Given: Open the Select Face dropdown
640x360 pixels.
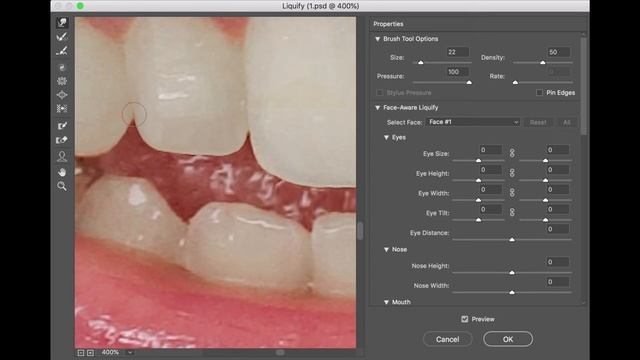Looking at the screenshot, I should click(473, 122).
